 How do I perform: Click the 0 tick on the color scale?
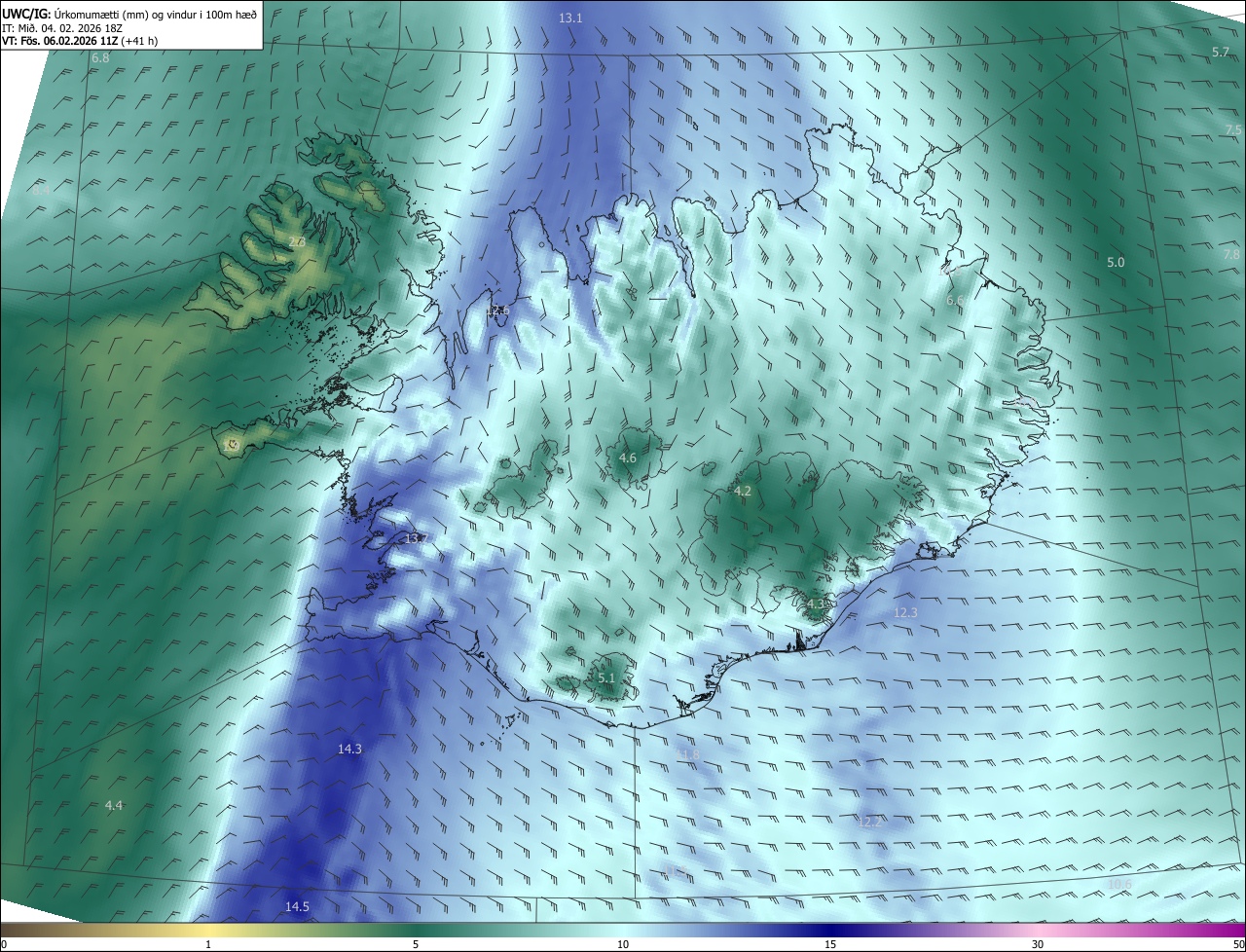point(3,944)
